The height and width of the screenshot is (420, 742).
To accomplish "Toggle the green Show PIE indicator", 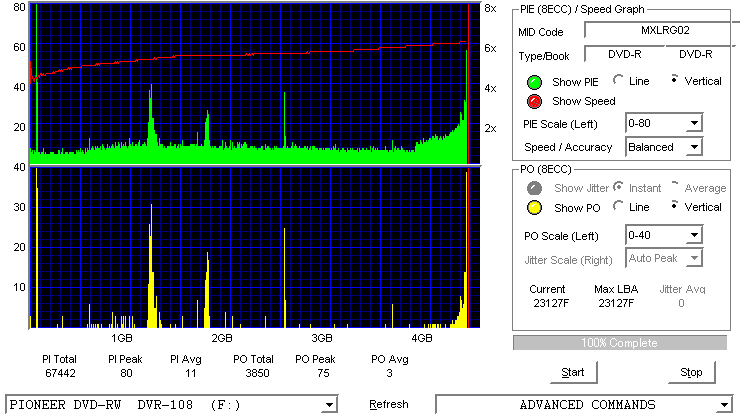I will (534, 82).
